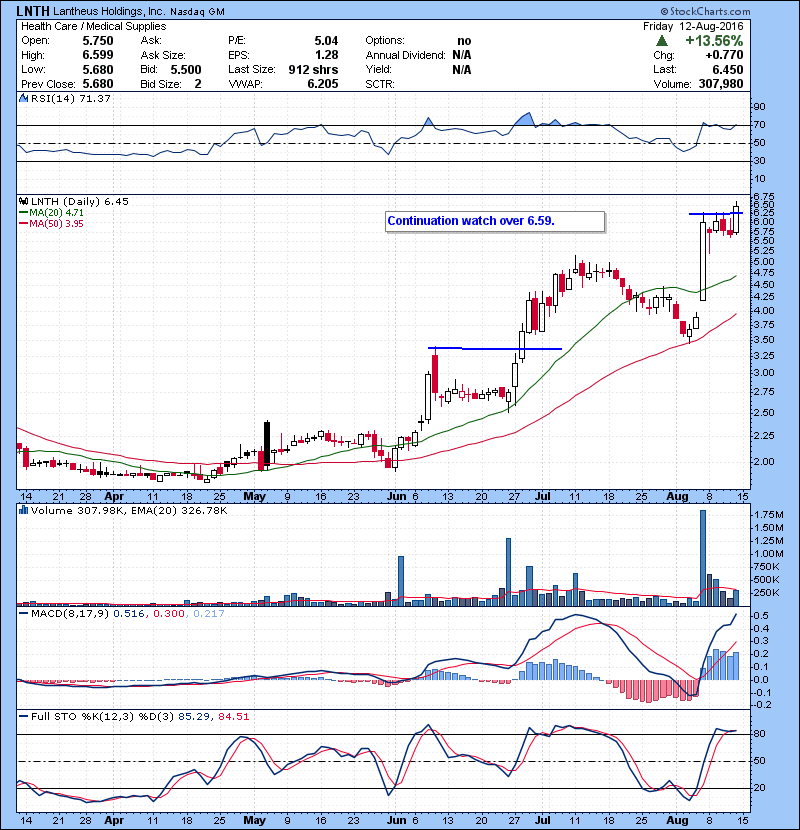Screen dimensions: 800x830
Task: Click the green MA(20) legend line
Action: pos(23,213)
